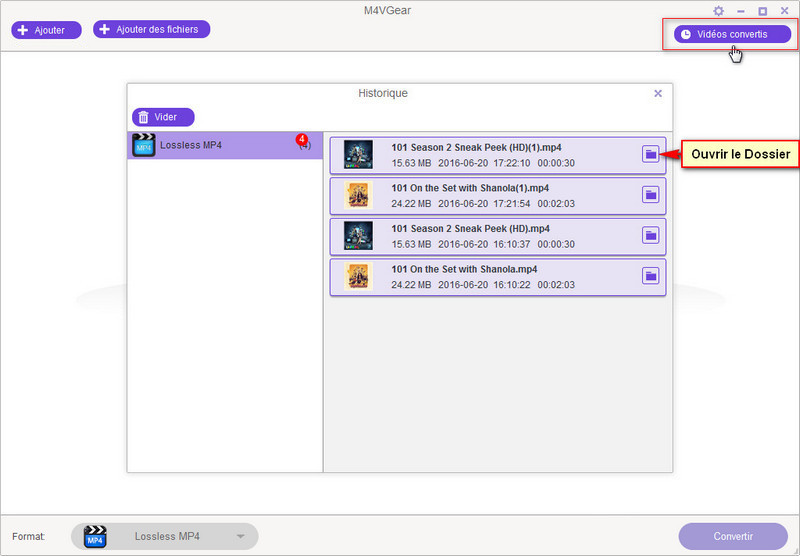Open folder for On the Set with Shanola(1).mp4
The width and height of the screenshot is (800, 556).
pos(651,194)
